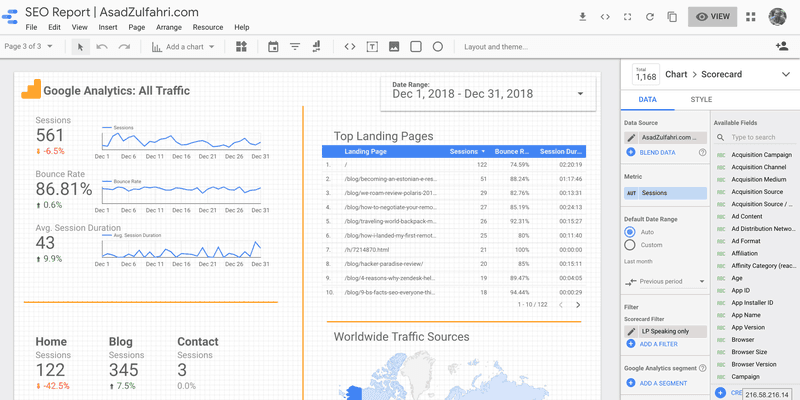Viewport: 800px width, 400px height.
Task: Select the Bounce Rate scorecard 86.81%
Action: point(64,189)
